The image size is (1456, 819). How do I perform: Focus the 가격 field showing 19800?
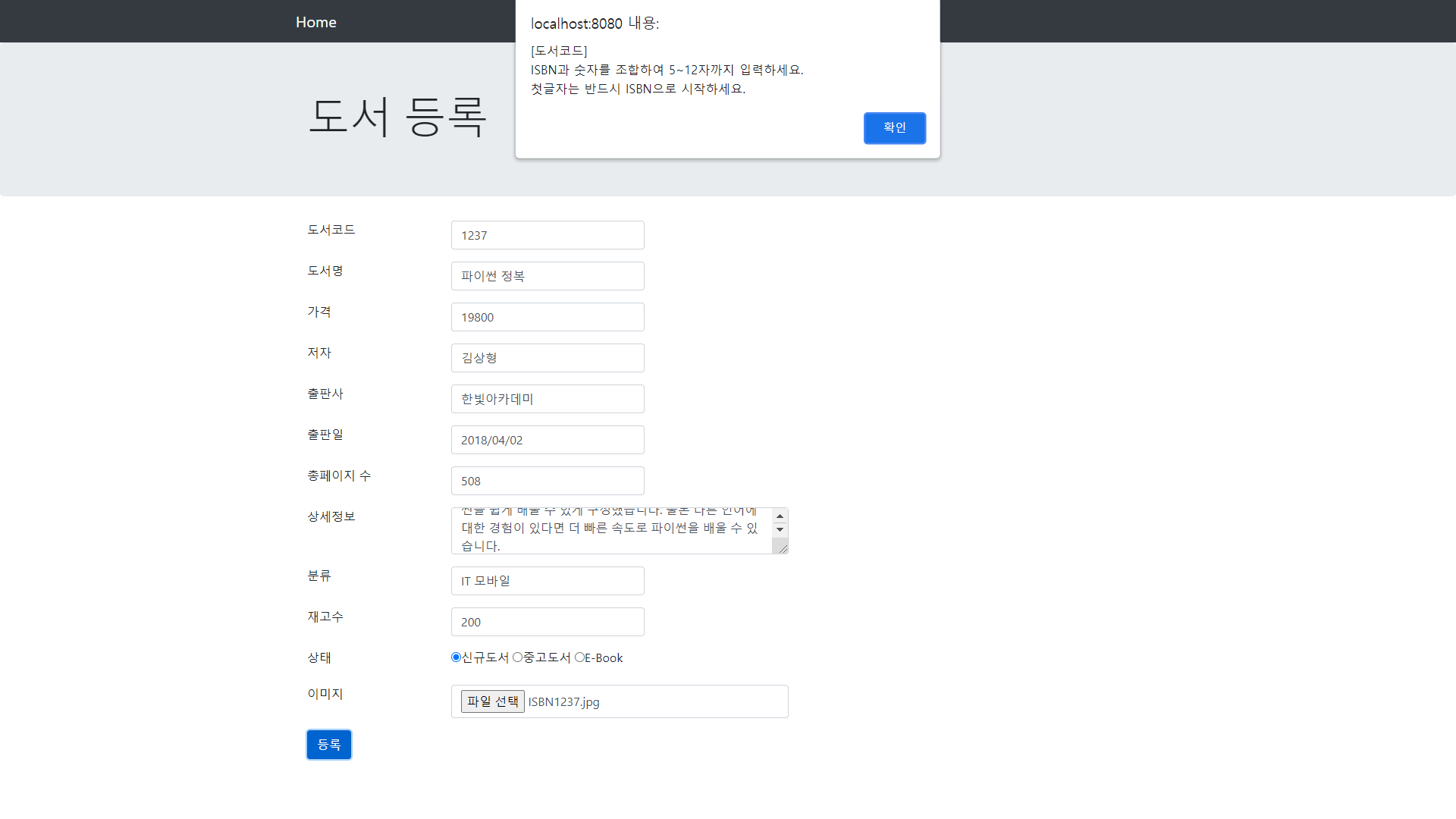[547, 317]
